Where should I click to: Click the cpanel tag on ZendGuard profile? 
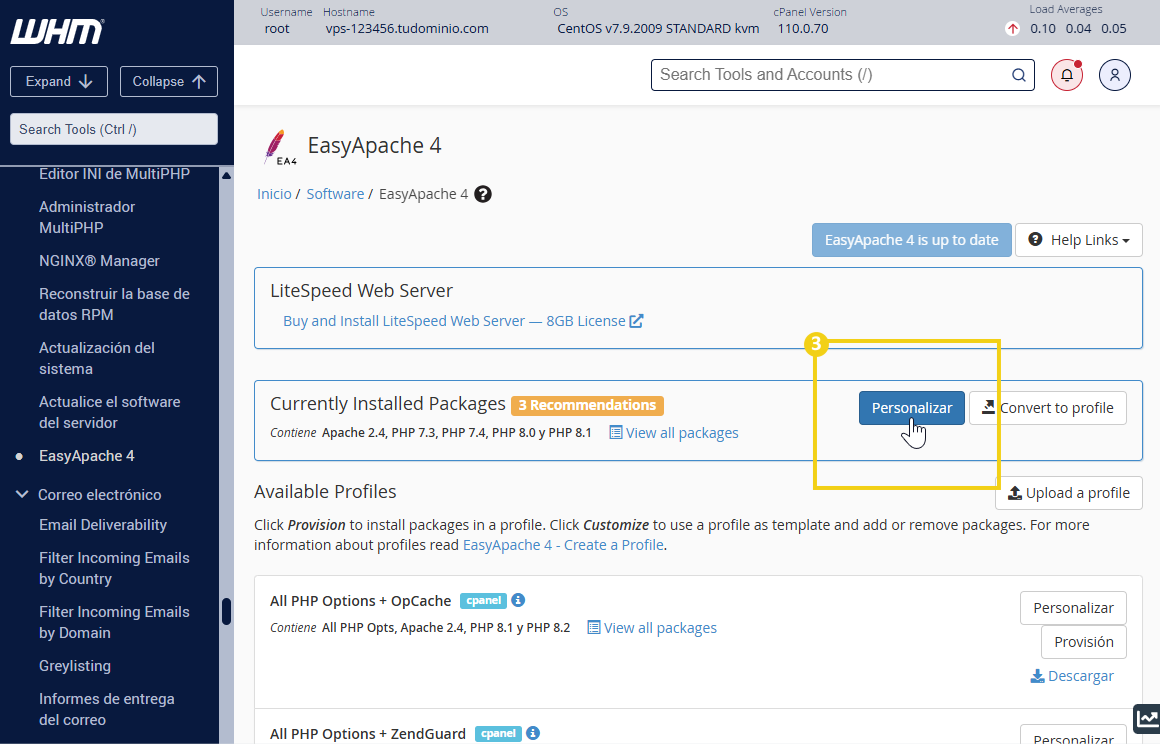tap(498, 734)
